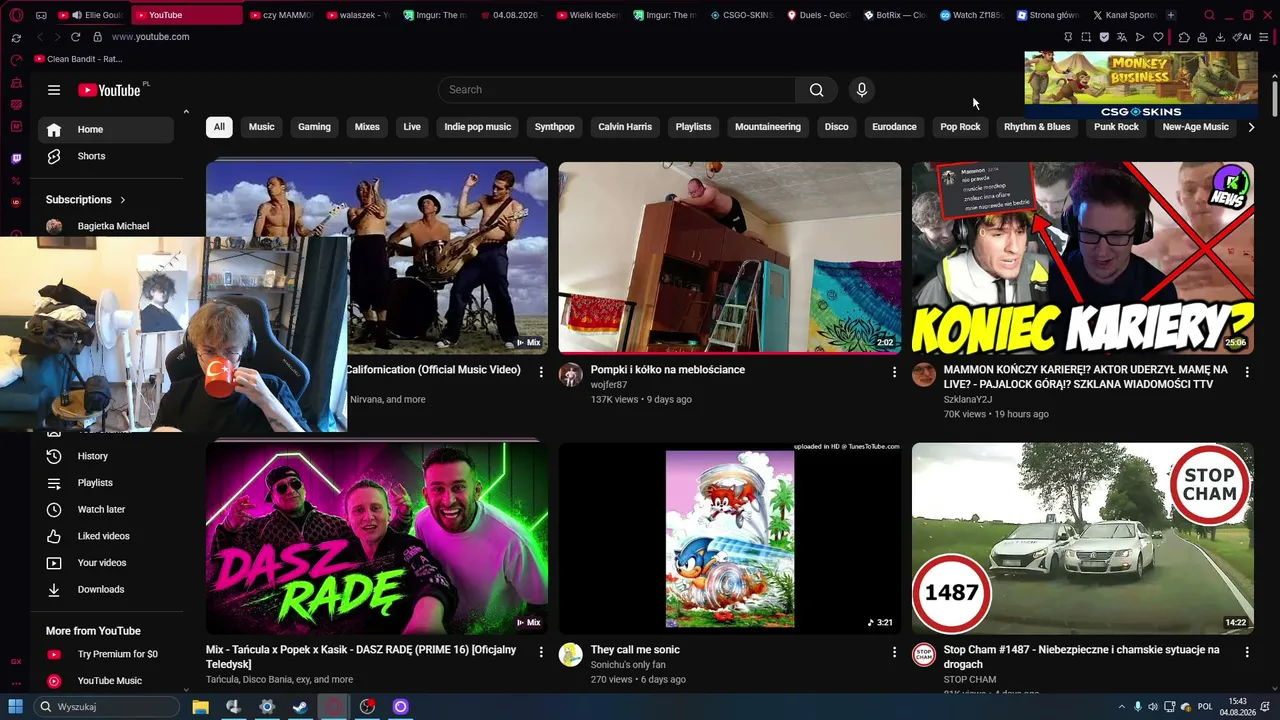1280x720 pixels.
Task: Click the search magnifier button
Action: (x=817, y=90)
